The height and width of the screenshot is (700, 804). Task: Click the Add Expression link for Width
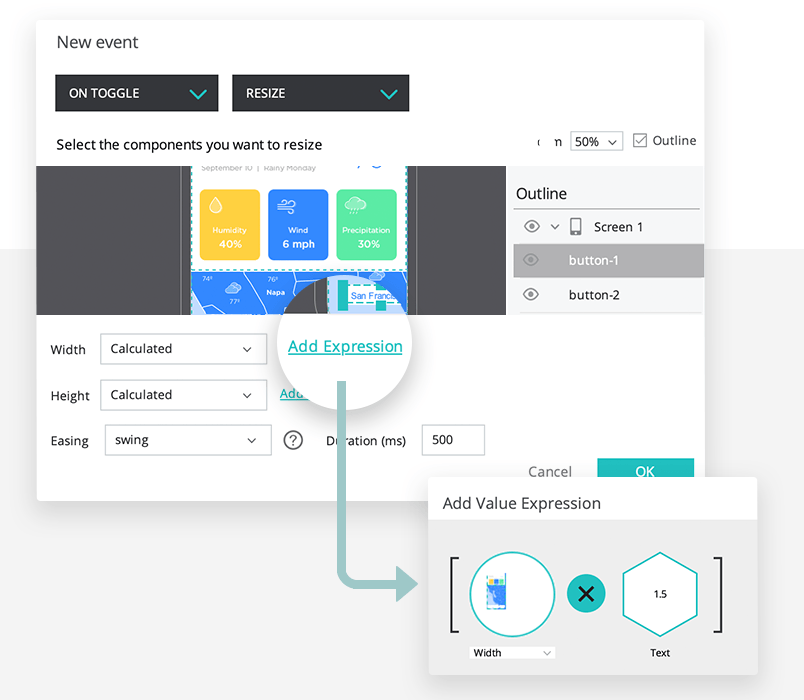(x=345, y=347)
